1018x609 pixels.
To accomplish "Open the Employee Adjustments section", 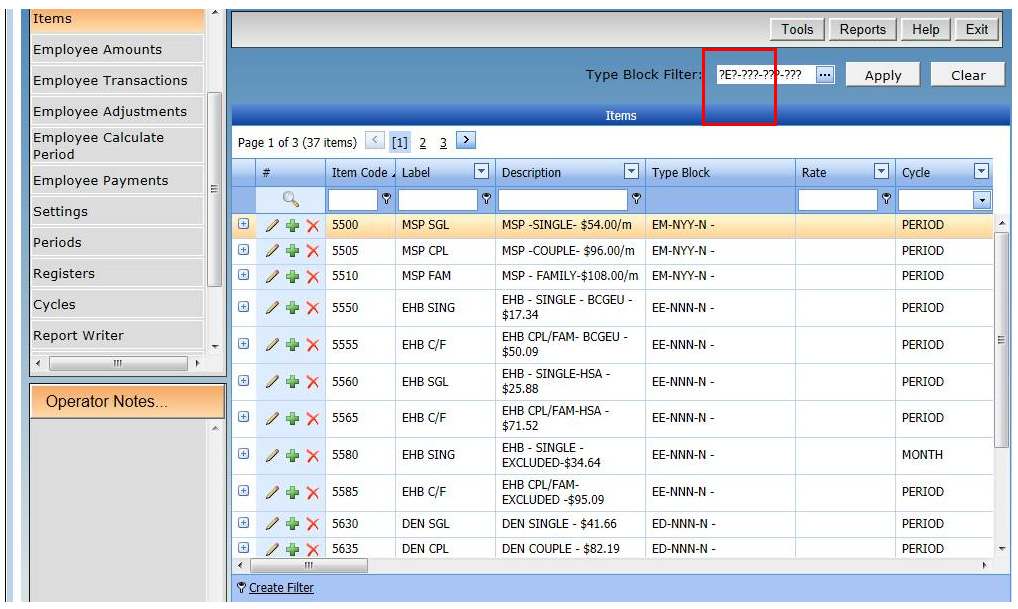I will (117, 112).
